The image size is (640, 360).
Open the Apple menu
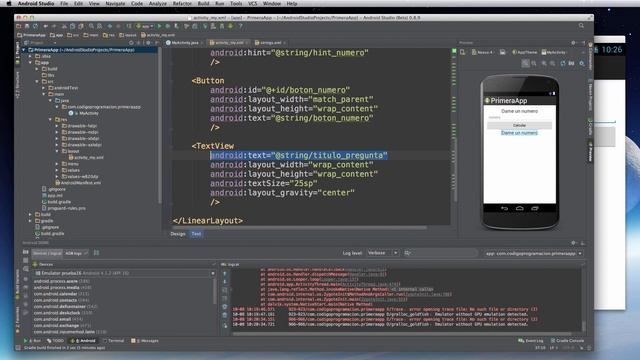(9, 4)
